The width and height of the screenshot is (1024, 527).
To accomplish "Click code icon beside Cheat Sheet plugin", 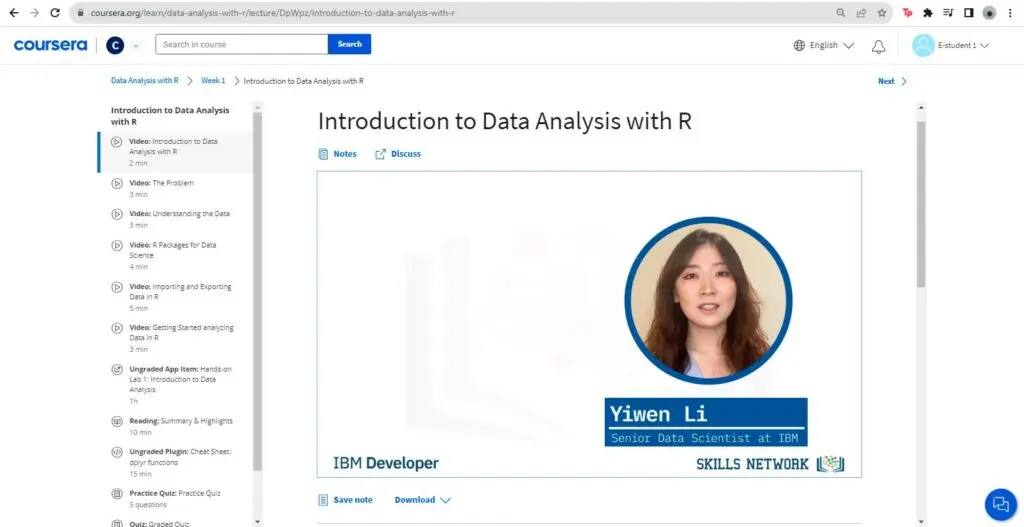I will tap(117, 452).
